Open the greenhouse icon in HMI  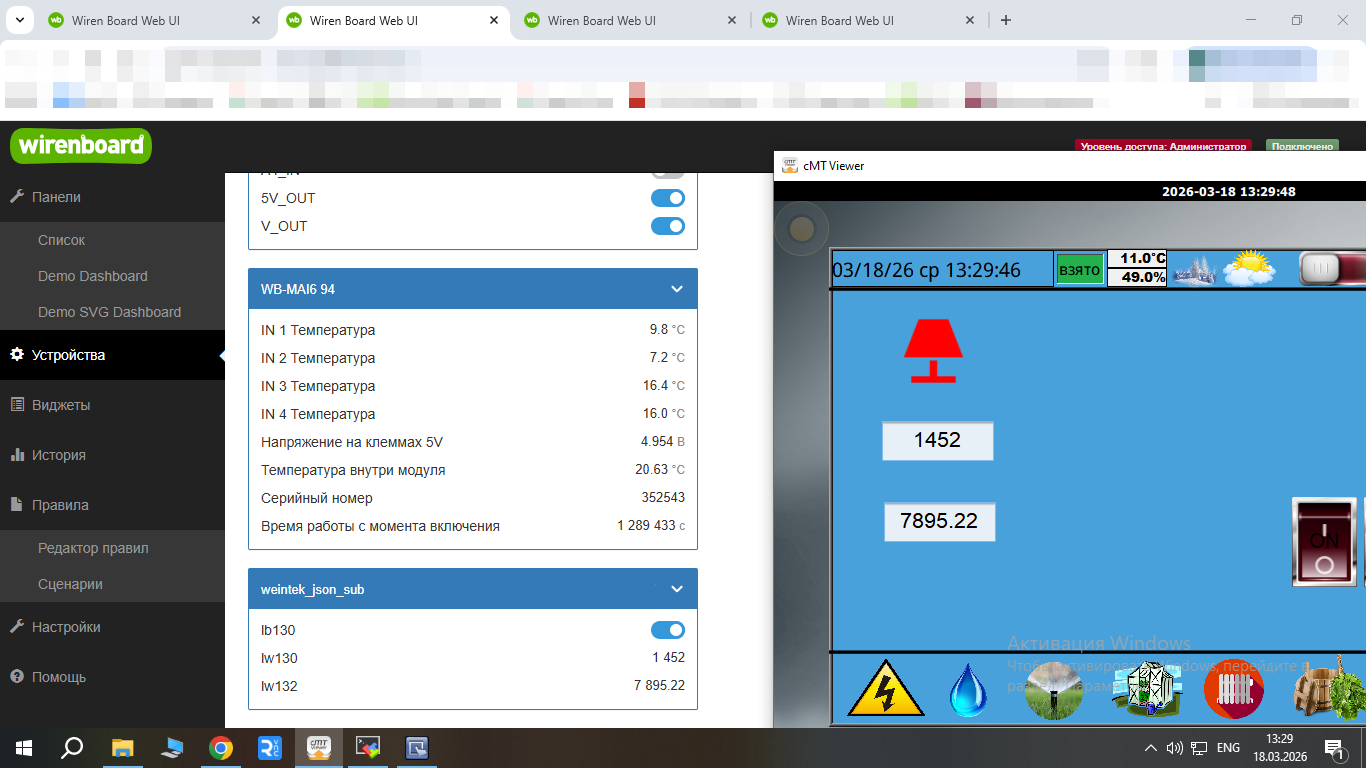1146,689
